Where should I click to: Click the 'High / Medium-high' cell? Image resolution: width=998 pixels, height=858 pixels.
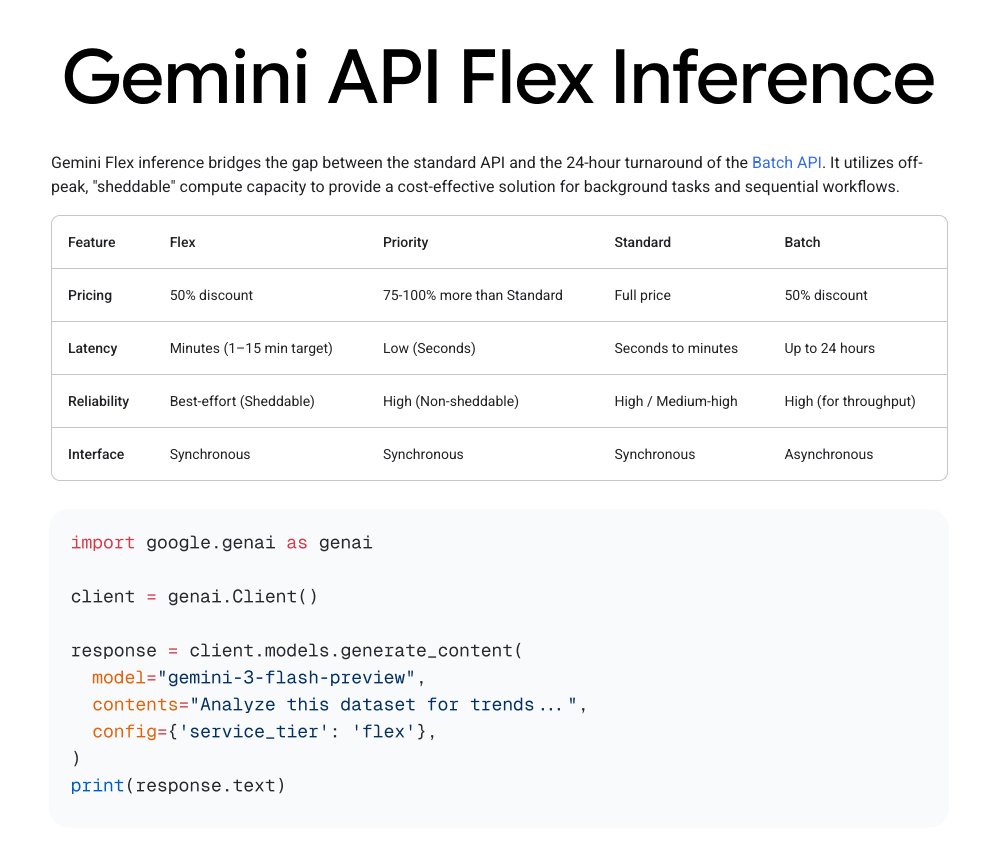[676, 402]
